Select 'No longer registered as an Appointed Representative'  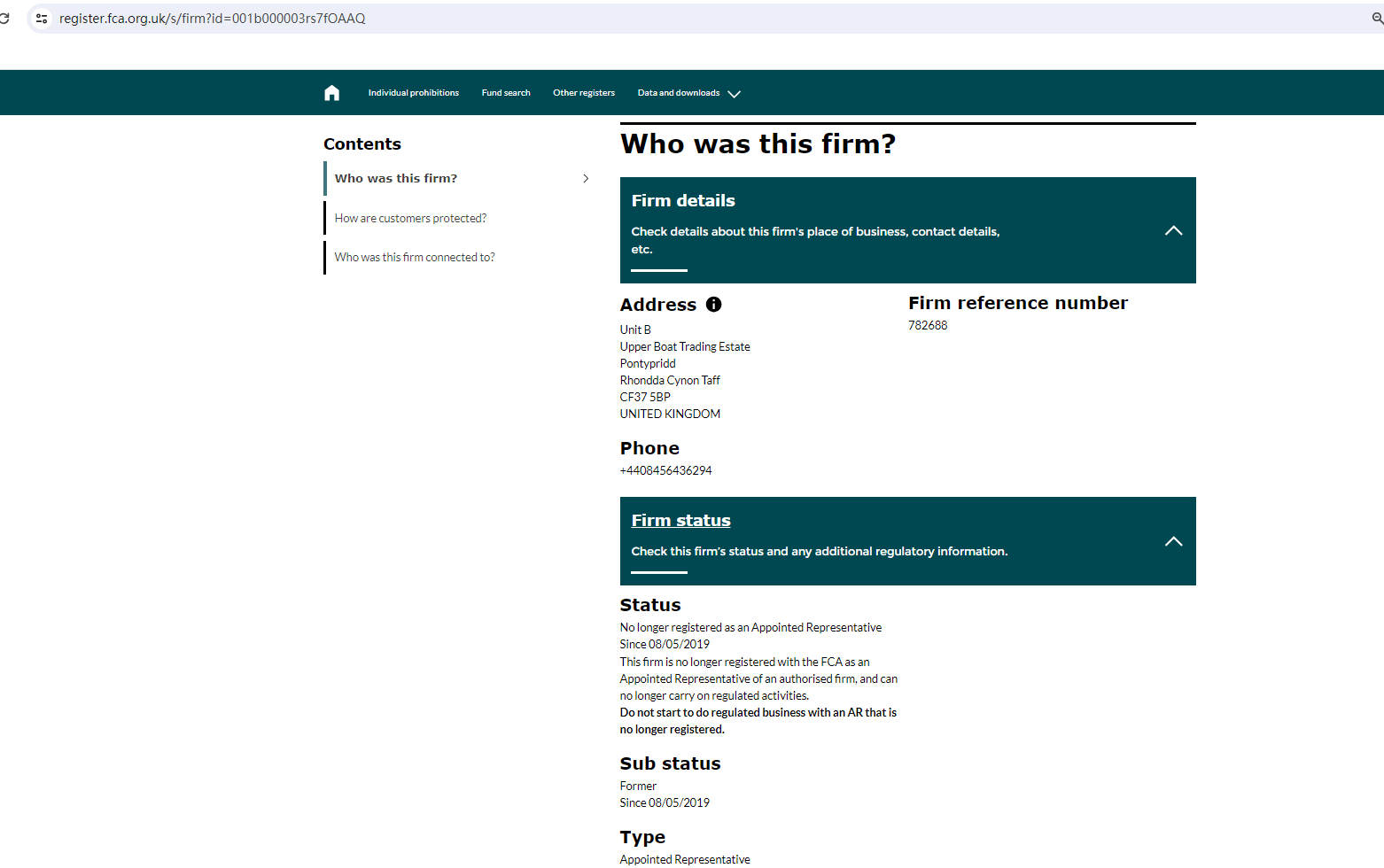click(750, 627)
